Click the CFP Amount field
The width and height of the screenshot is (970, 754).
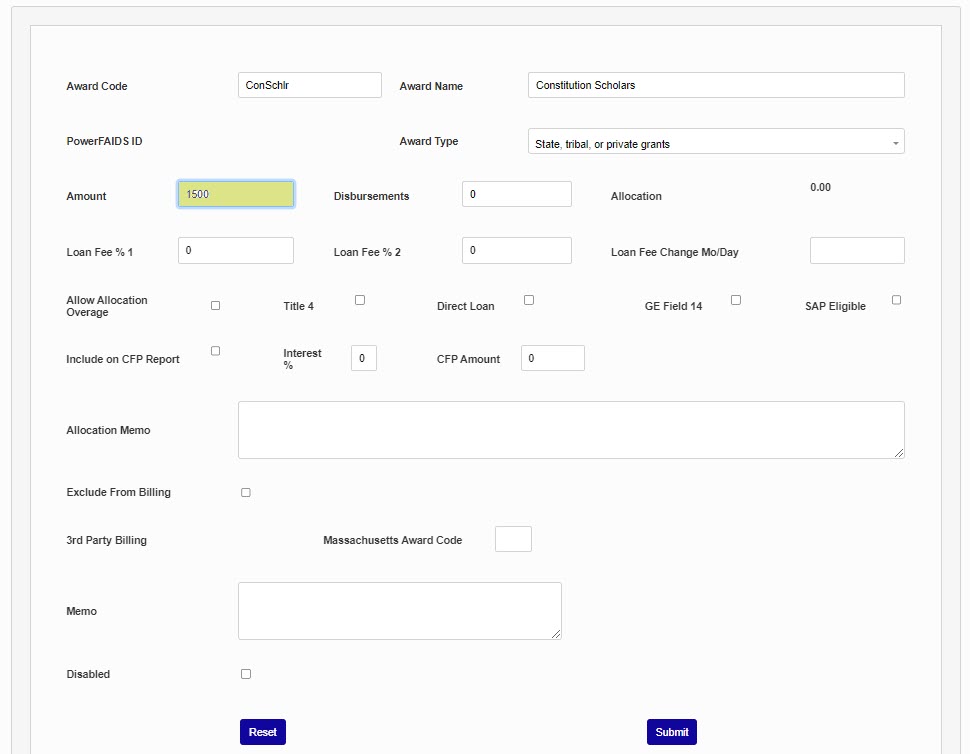pos(552,358)
